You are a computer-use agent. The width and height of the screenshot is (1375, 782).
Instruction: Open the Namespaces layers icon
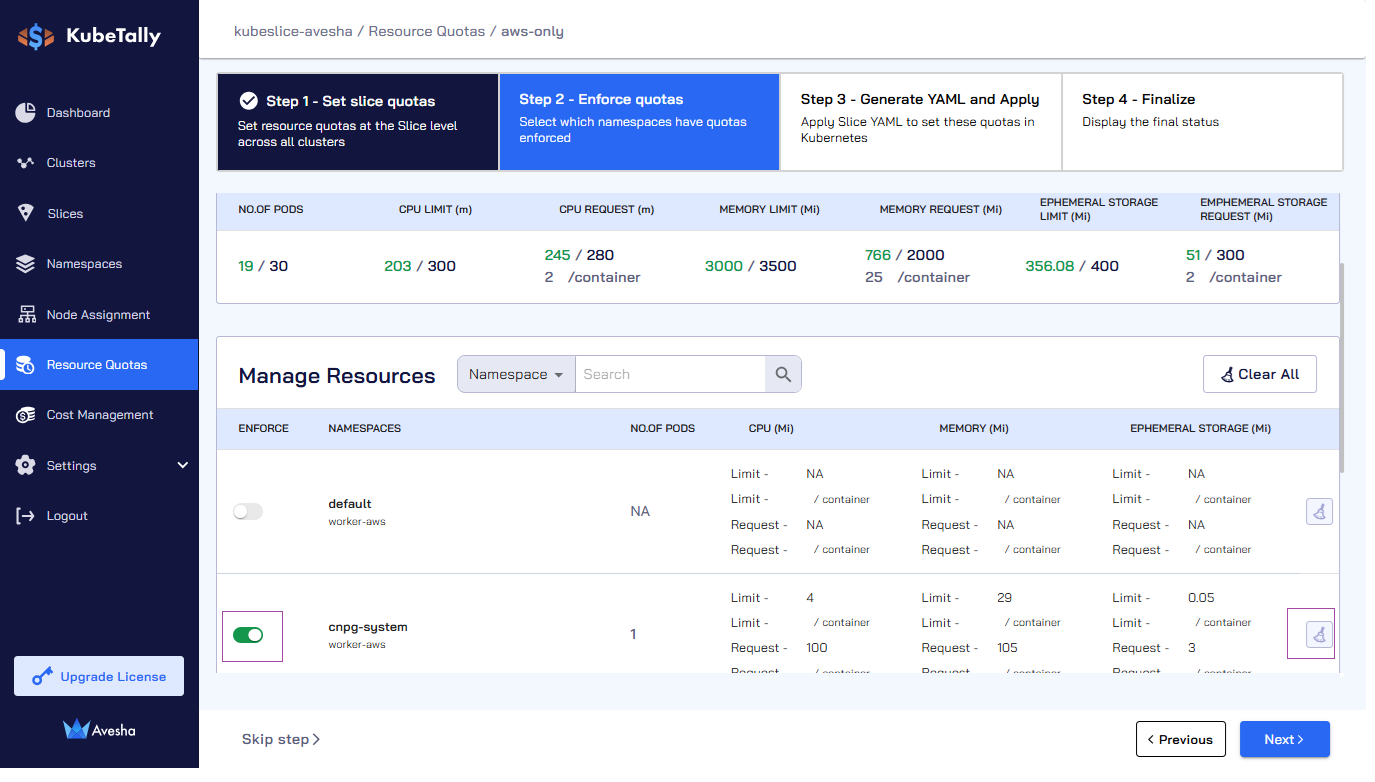coord(26,264)
